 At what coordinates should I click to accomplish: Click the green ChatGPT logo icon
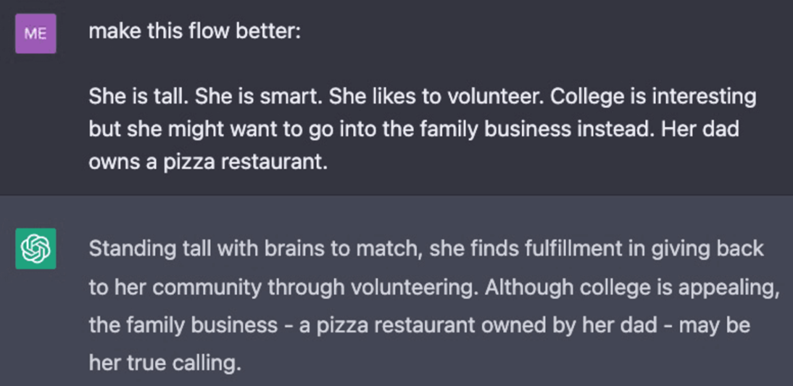point(35,248)
